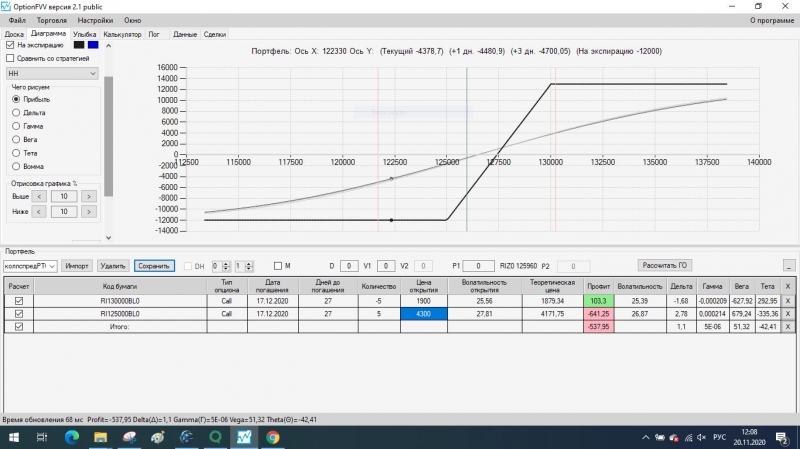The height and width of the screenshot is (449, 800).
Task: Click the green Q taskbar application icon
Action: (215, 437)
